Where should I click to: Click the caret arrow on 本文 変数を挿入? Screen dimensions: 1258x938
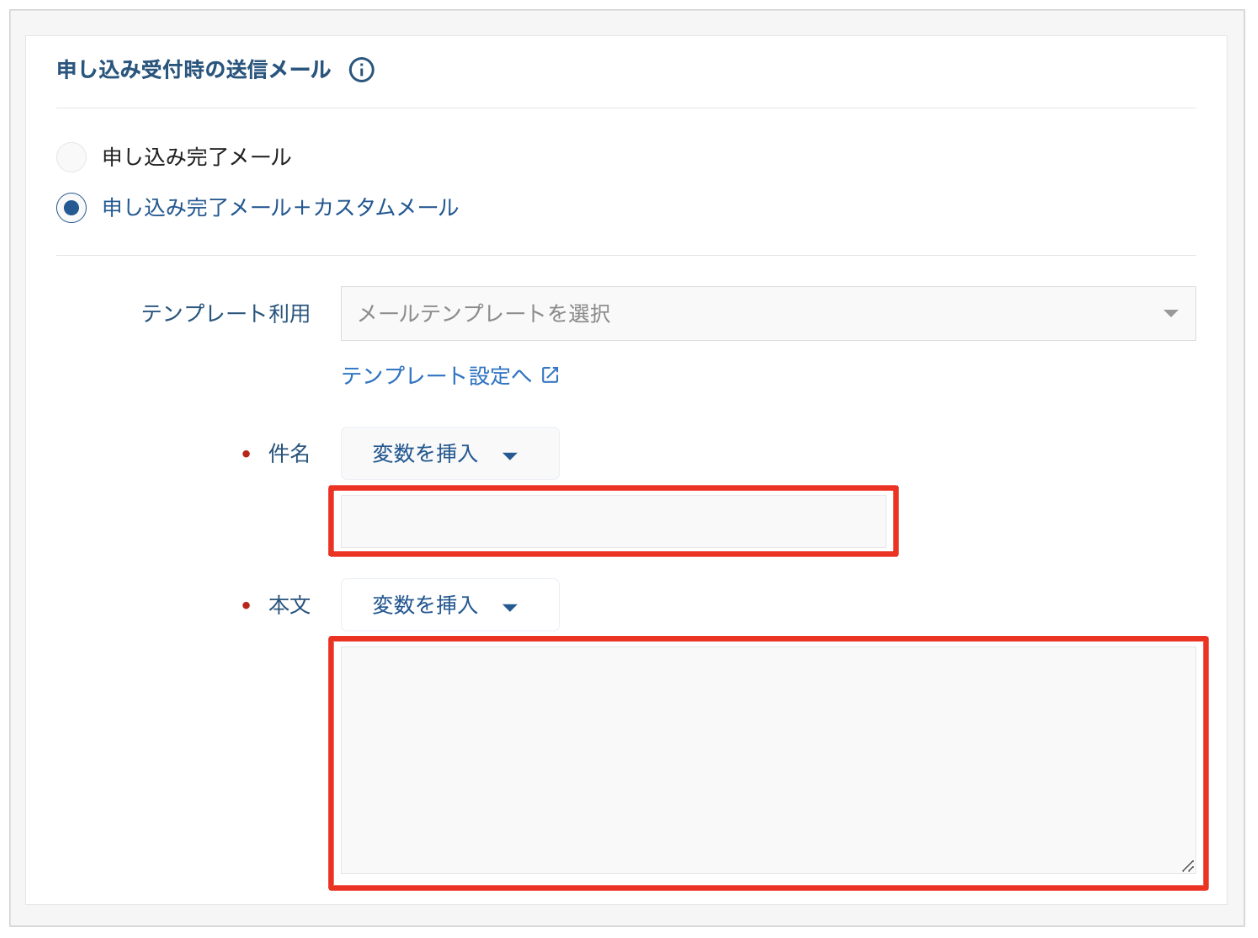pyautogui.click(x=510, y=607)
